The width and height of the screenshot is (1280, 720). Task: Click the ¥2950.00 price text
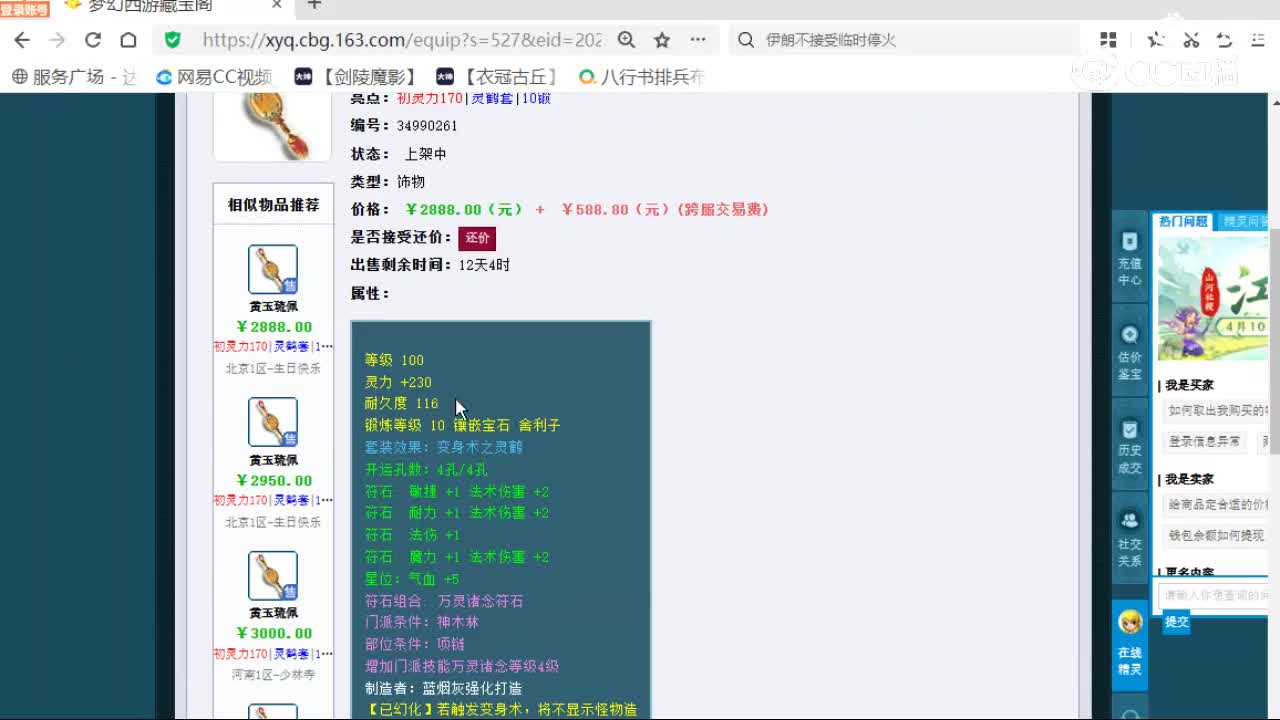tap(274, 481)
